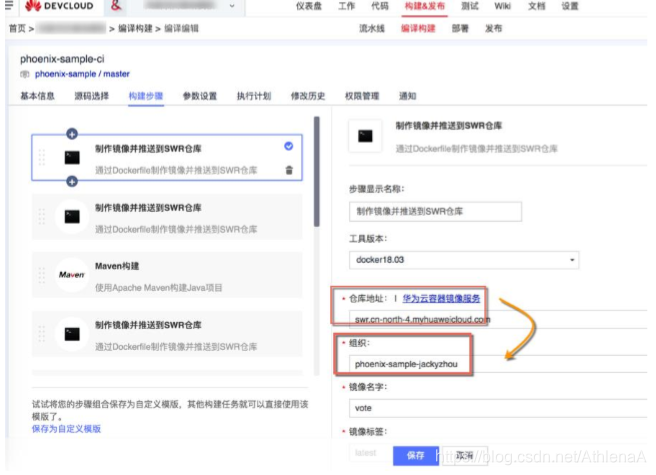Add step below selected step with plus icon
Screen dimensions: 656x475
point(72,182)
